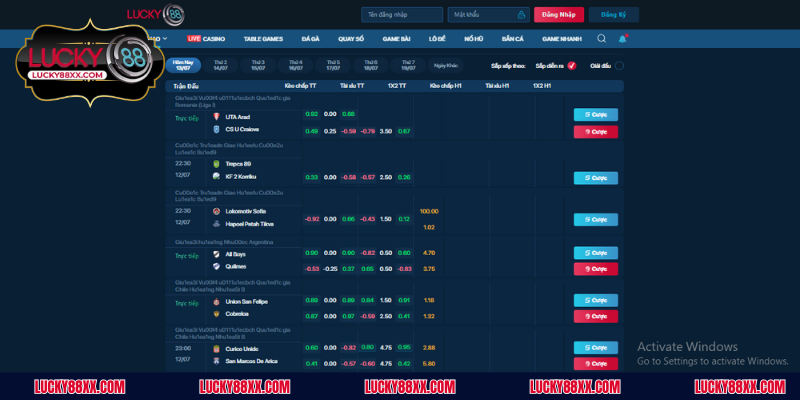
Task: Click blue Cược button in All Boys row
Action: click(x=595, y=253)
